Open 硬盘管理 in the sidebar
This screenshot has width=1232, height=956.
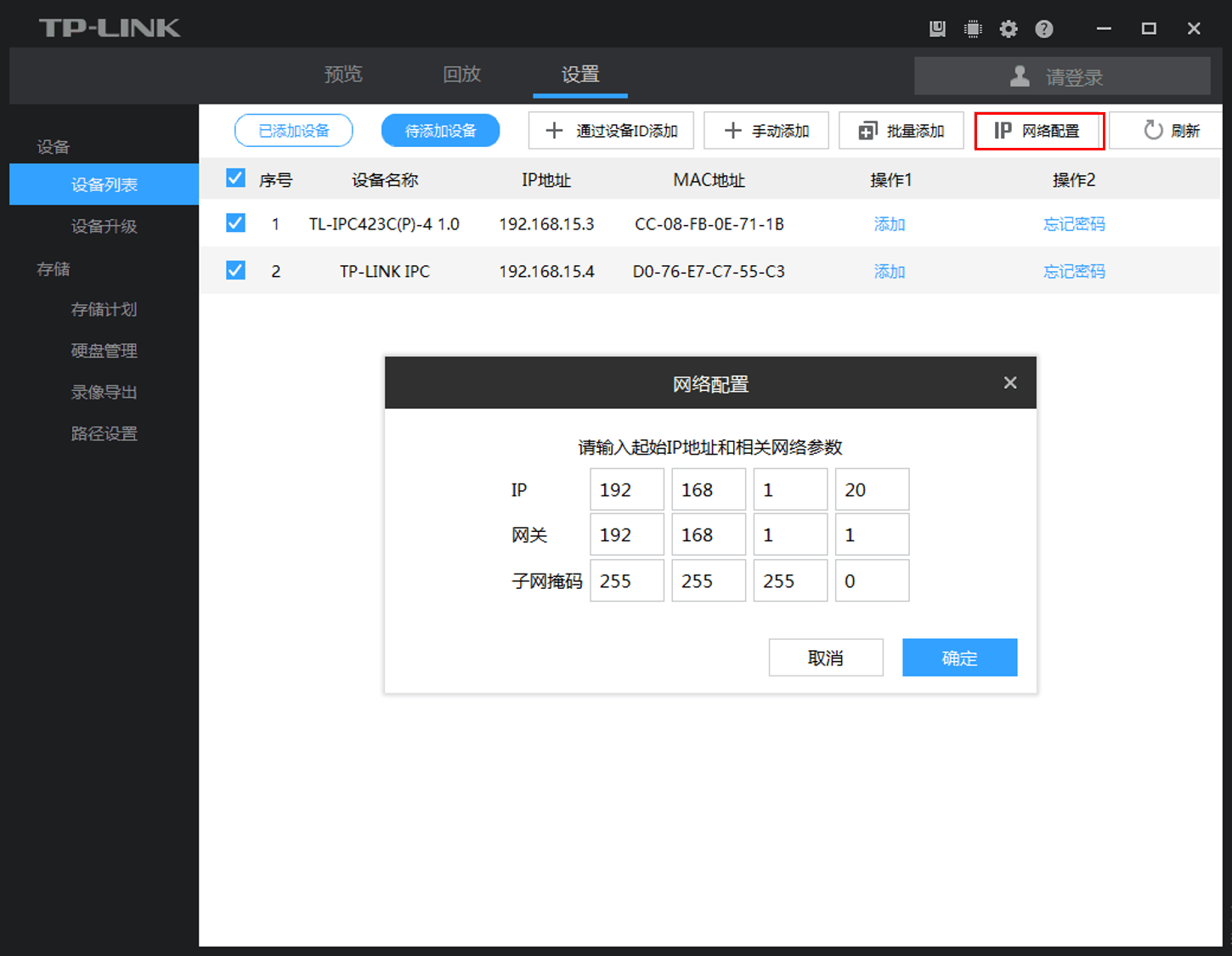pyautogui.click(x=104, y=351)
